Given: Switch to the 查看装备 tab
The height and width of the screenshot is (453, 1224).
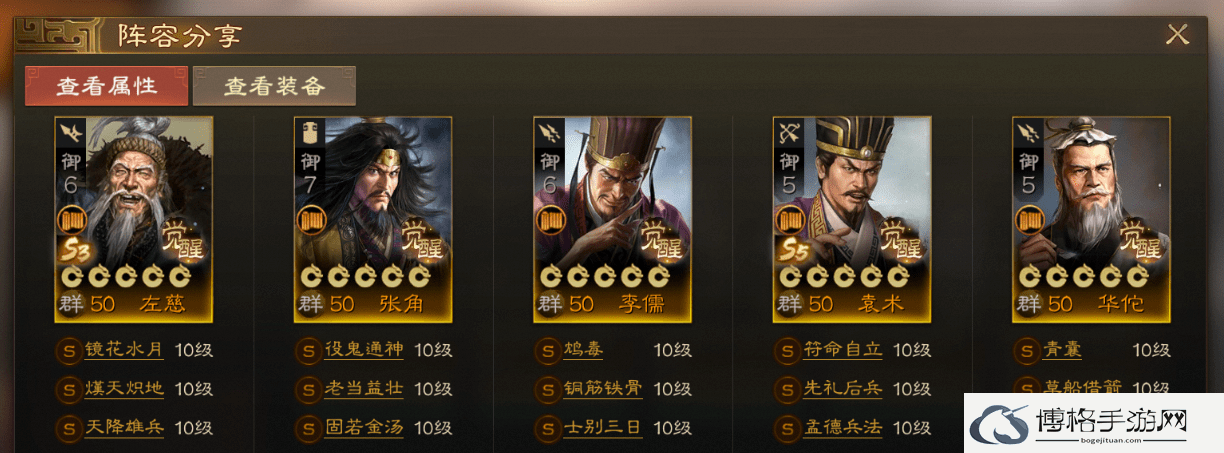Looking at the screenshot, I should click(274, 86).
